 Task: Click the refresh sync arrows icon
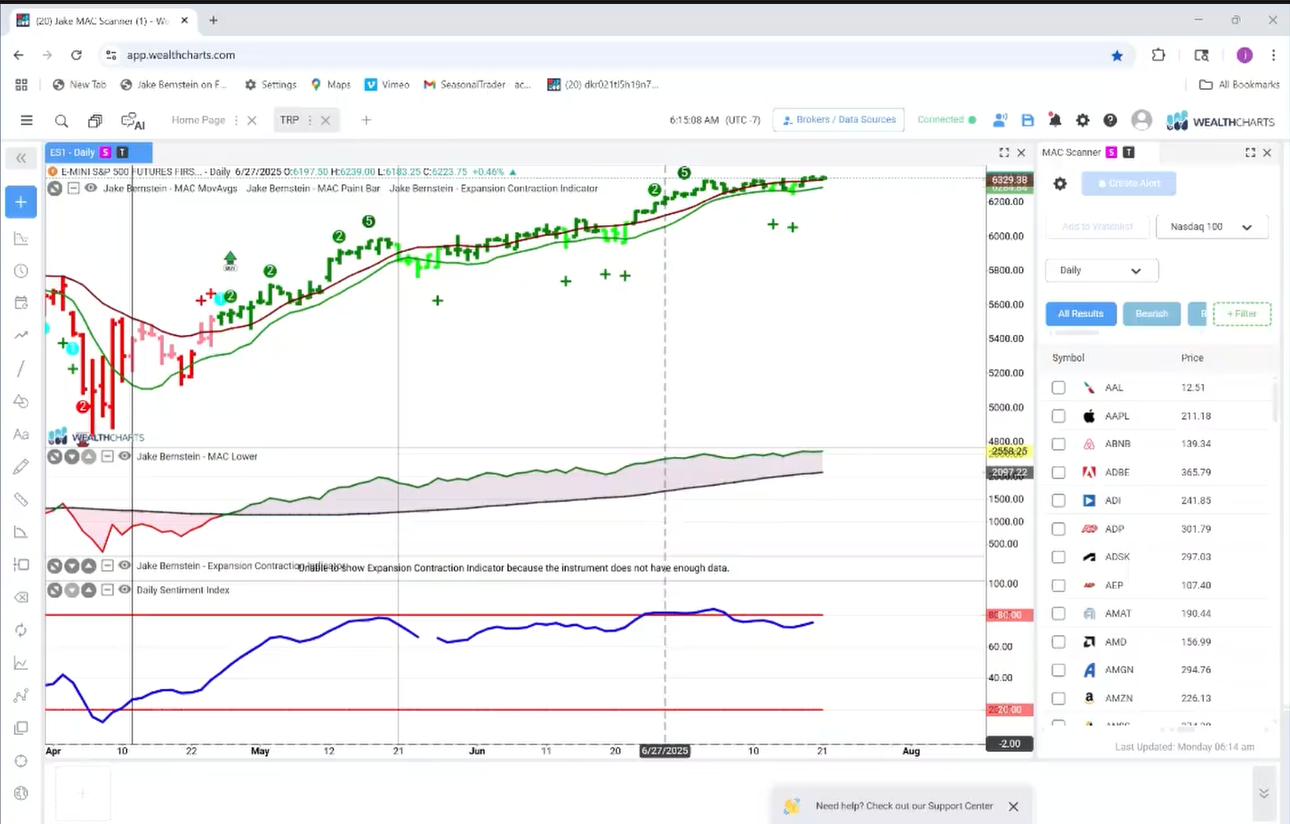coord(21,630)
